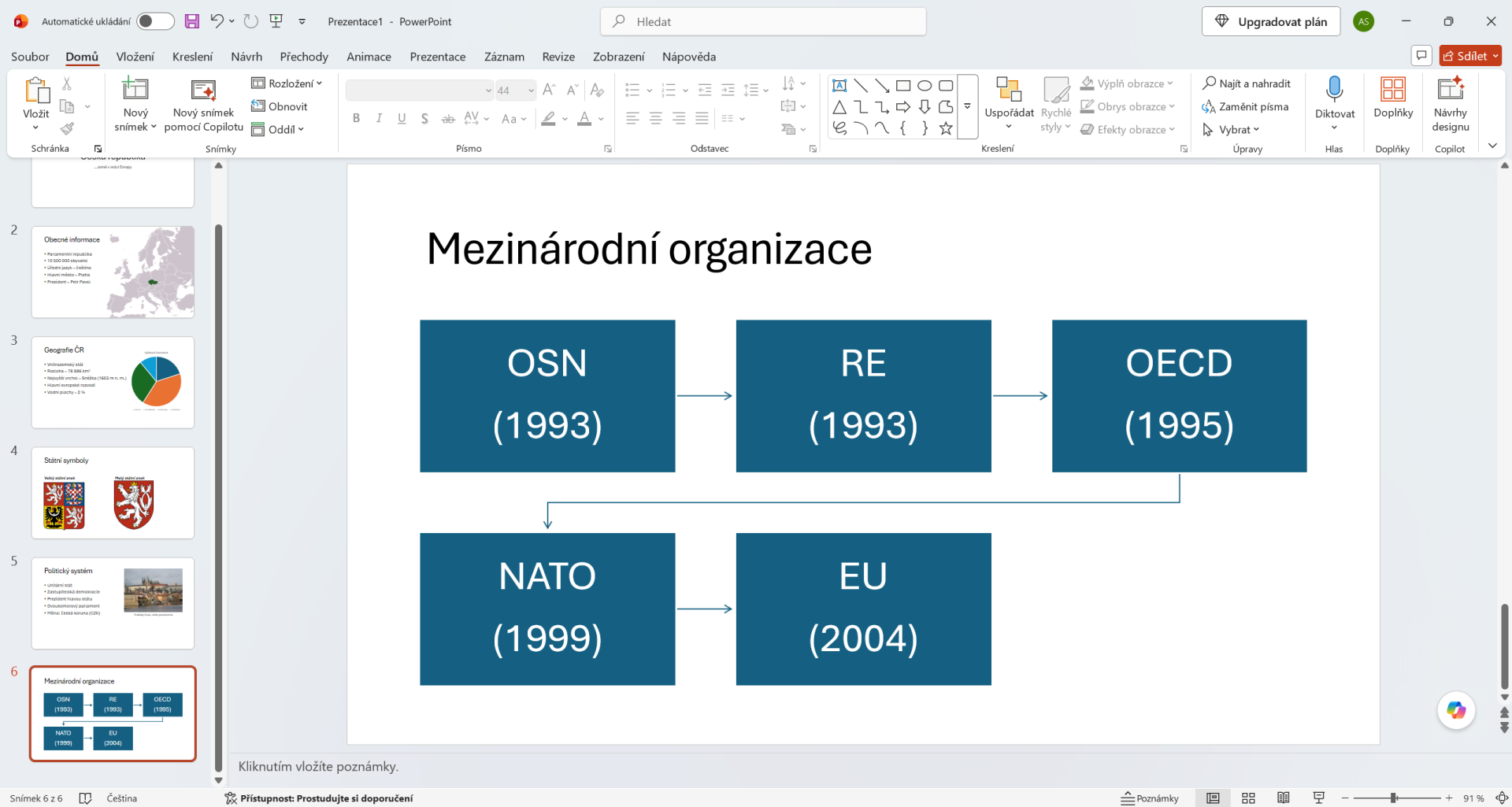Click the Save icon in title bar

click(192, 21)
